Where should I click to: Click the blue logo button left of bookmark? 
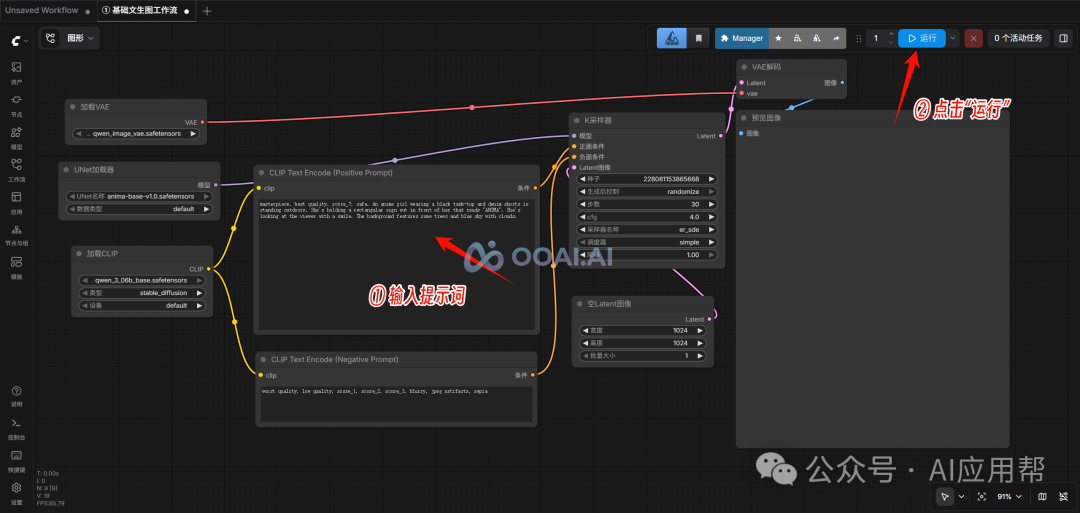(x=672, y=39)
